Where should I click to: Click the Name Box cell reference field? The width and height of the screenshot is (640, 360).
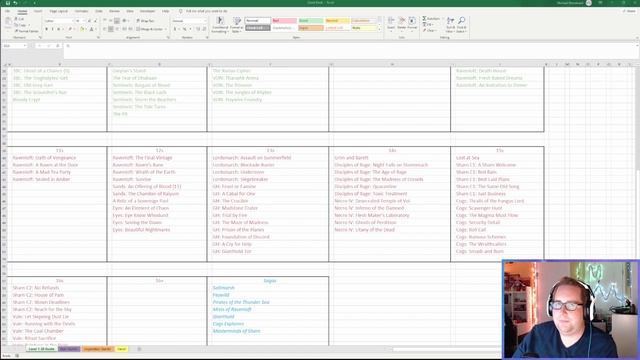pyautogui.click(x=15, y=46)
